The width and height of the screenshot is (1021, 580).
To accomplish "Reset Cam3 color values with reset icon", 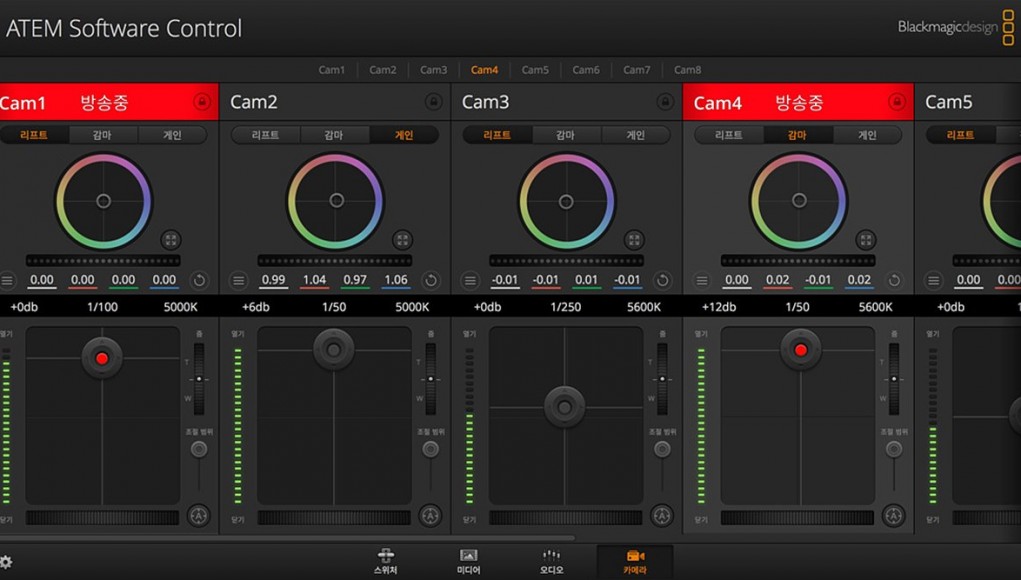I will [x=662, y=281].
